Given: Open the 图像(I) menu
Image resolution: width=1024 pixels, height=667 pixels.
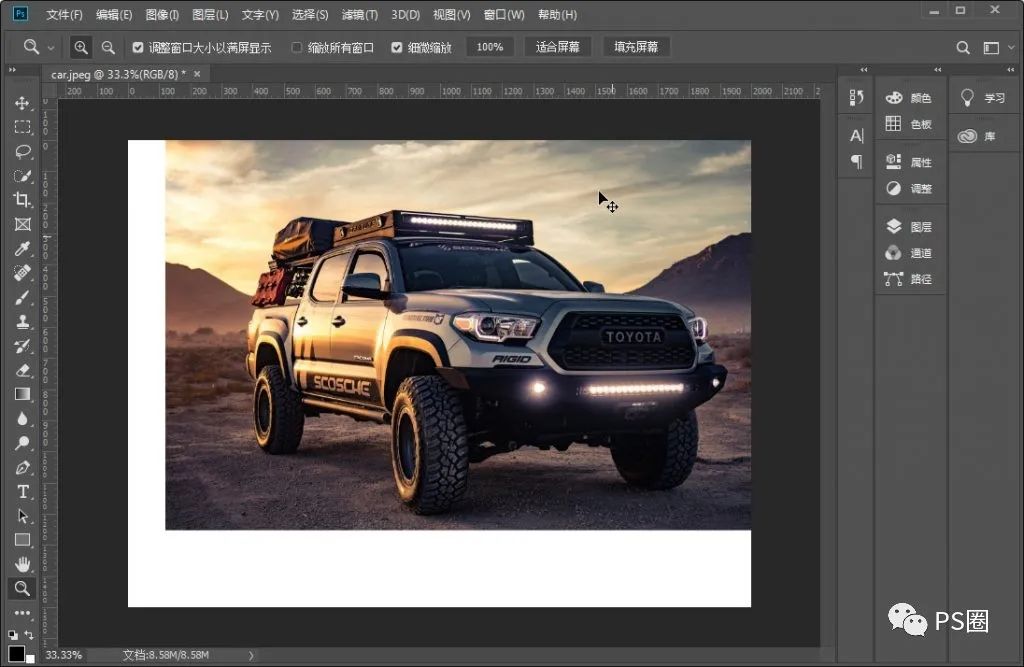Looking at the screenshot, I should 162,14.
